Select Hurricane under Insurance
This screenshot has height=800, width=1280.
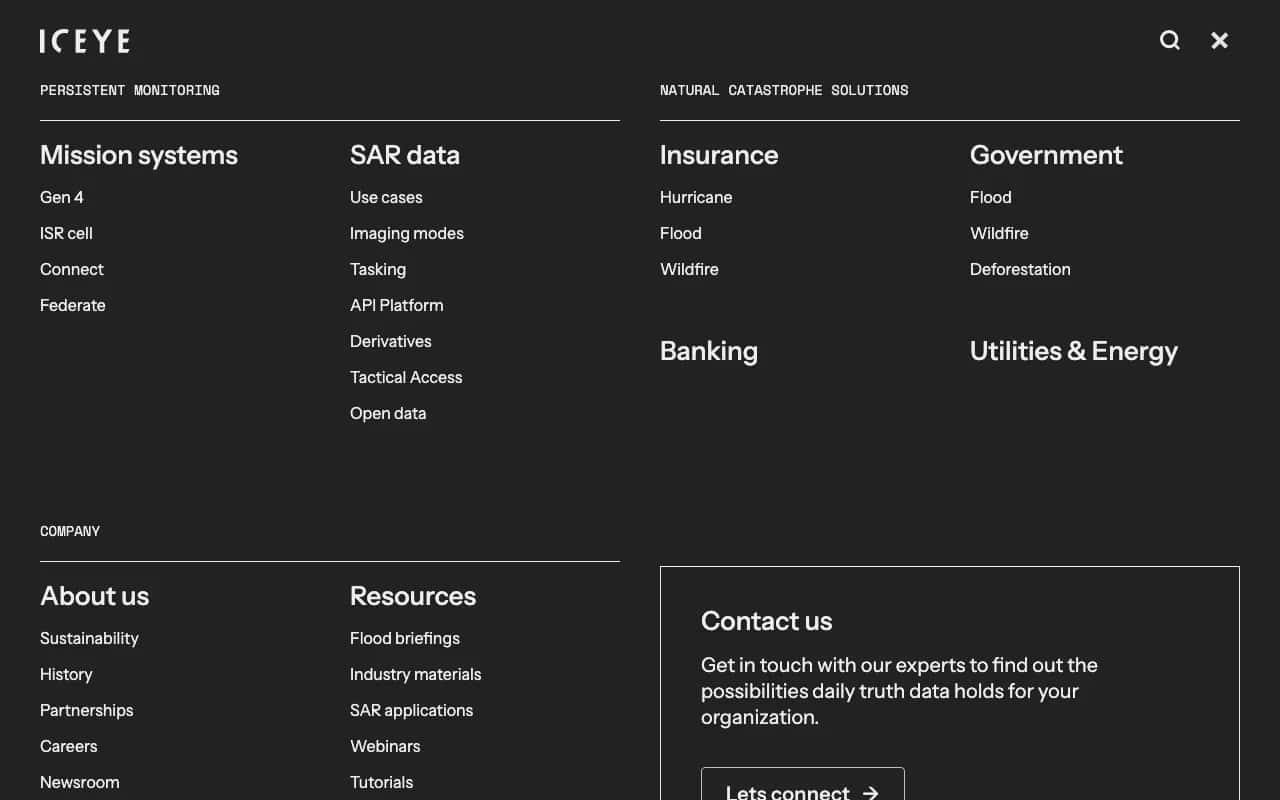(x=696, y=197)
